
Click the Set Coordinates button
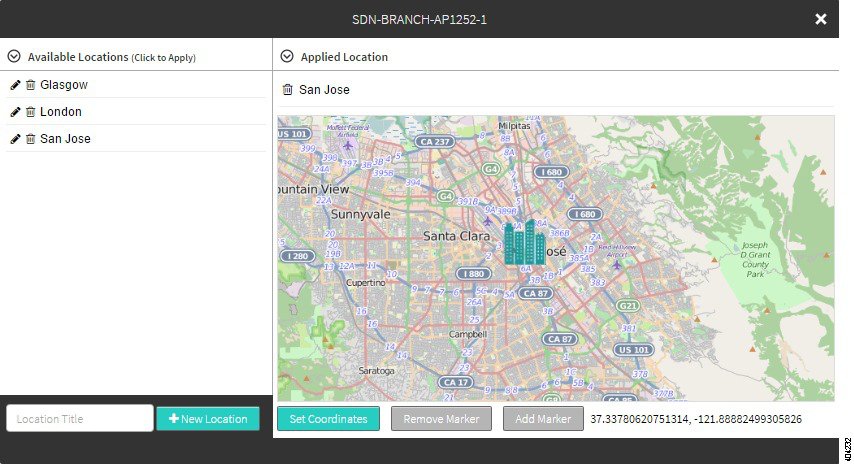pyautogui.click(x=328, y=419)
